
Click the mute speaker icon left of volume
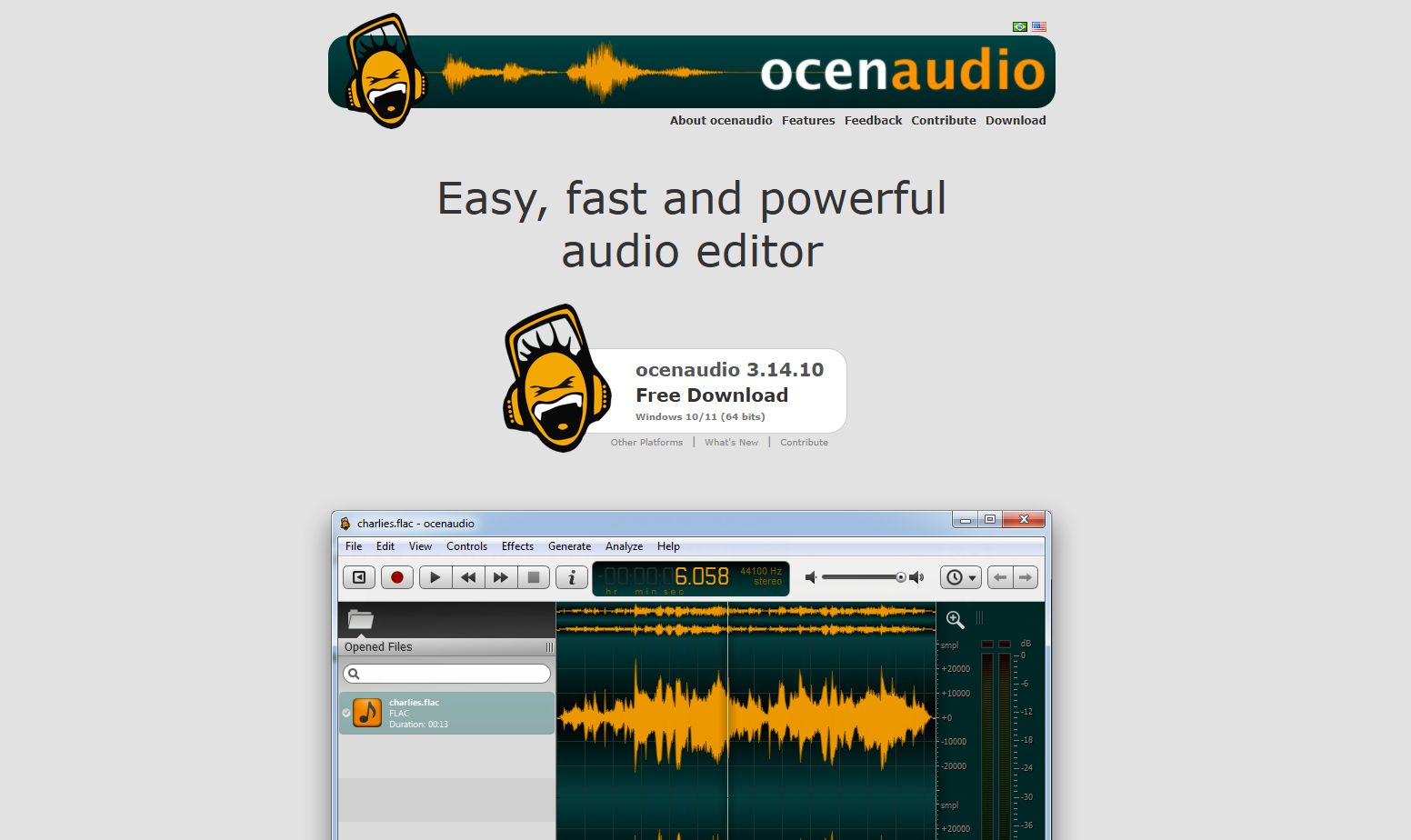pos(811,577)
